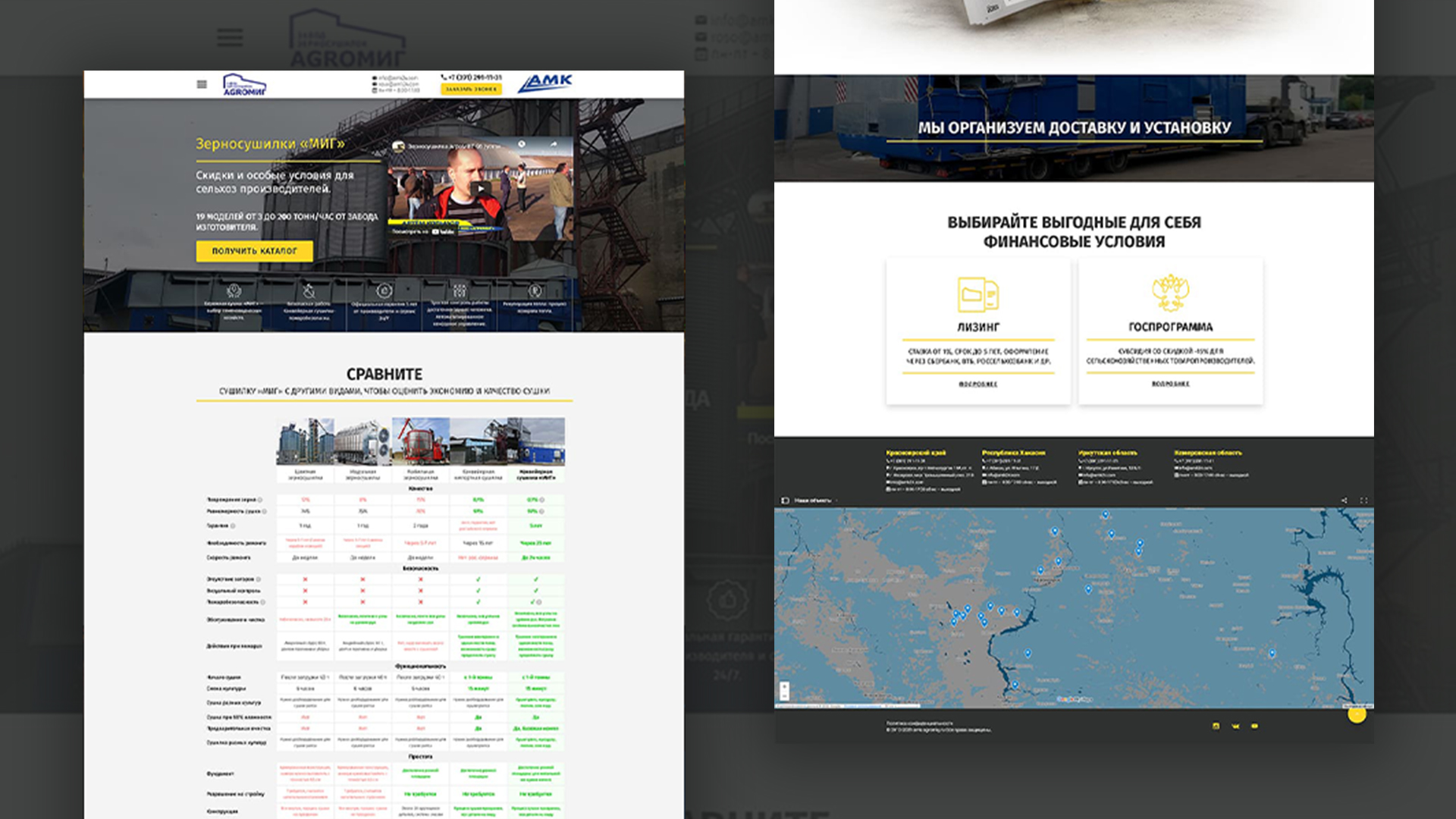1456x819 pixels.
Task: Click the yellow order-a-call button under the phone number
Action: point(471,89)
